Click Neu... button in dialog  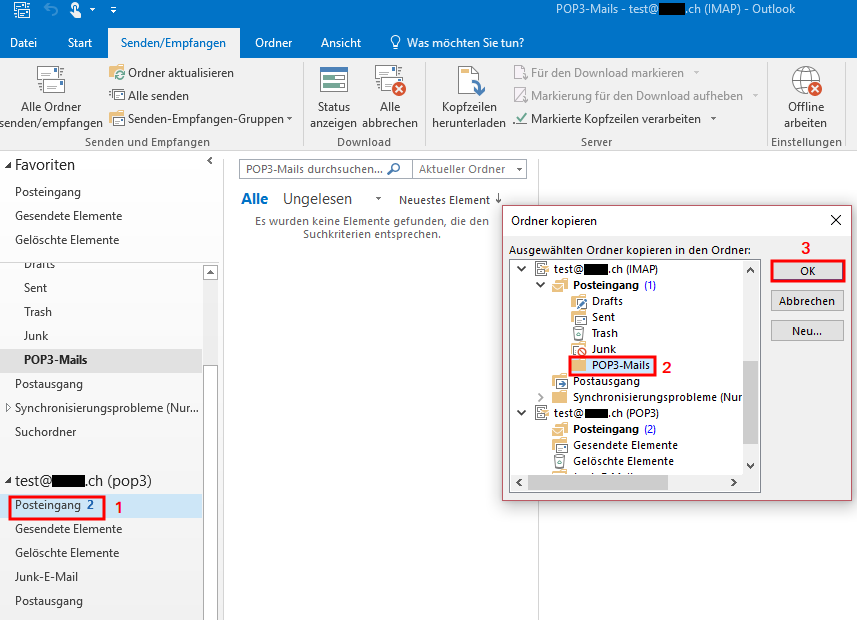pyautogui.click(x=807, y=331)
